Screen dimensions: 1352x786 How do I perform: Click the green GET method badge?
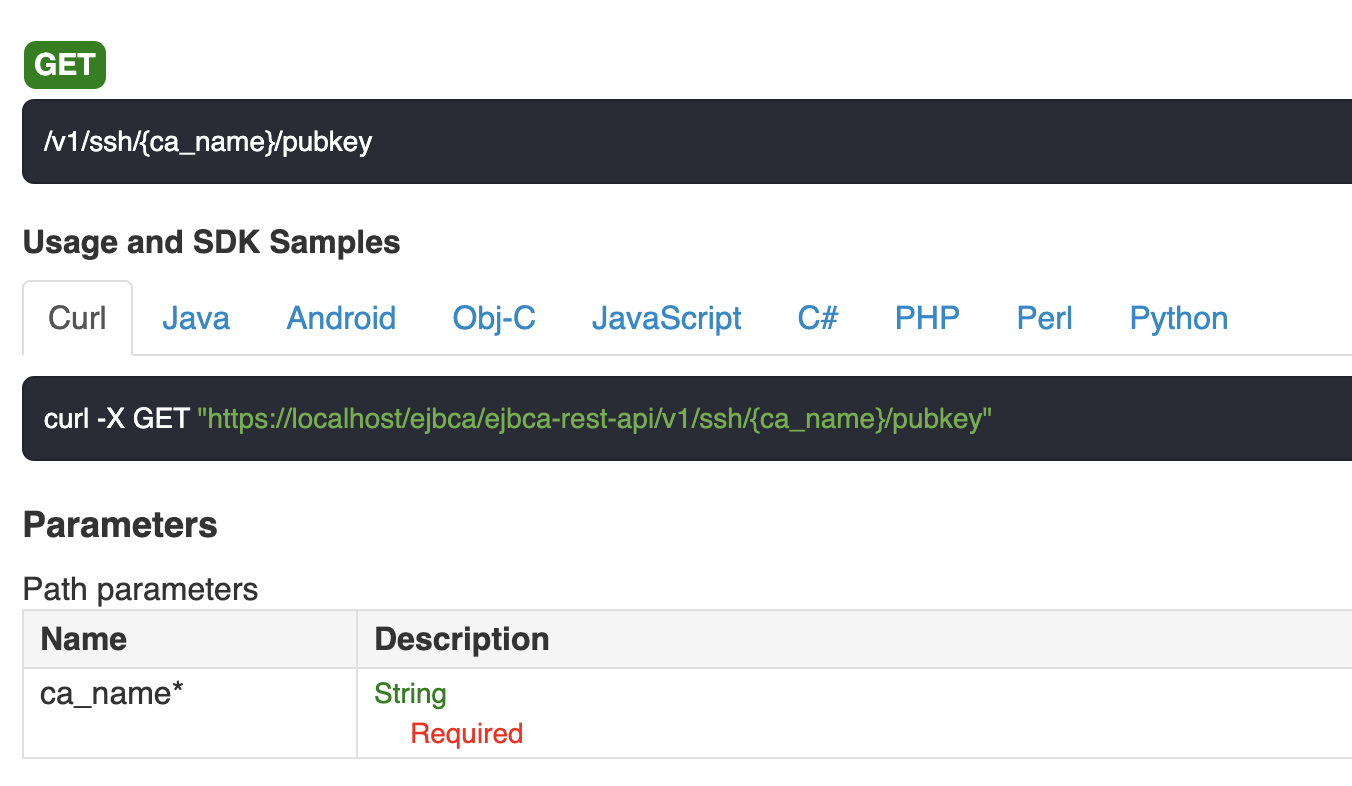(64, 65)
